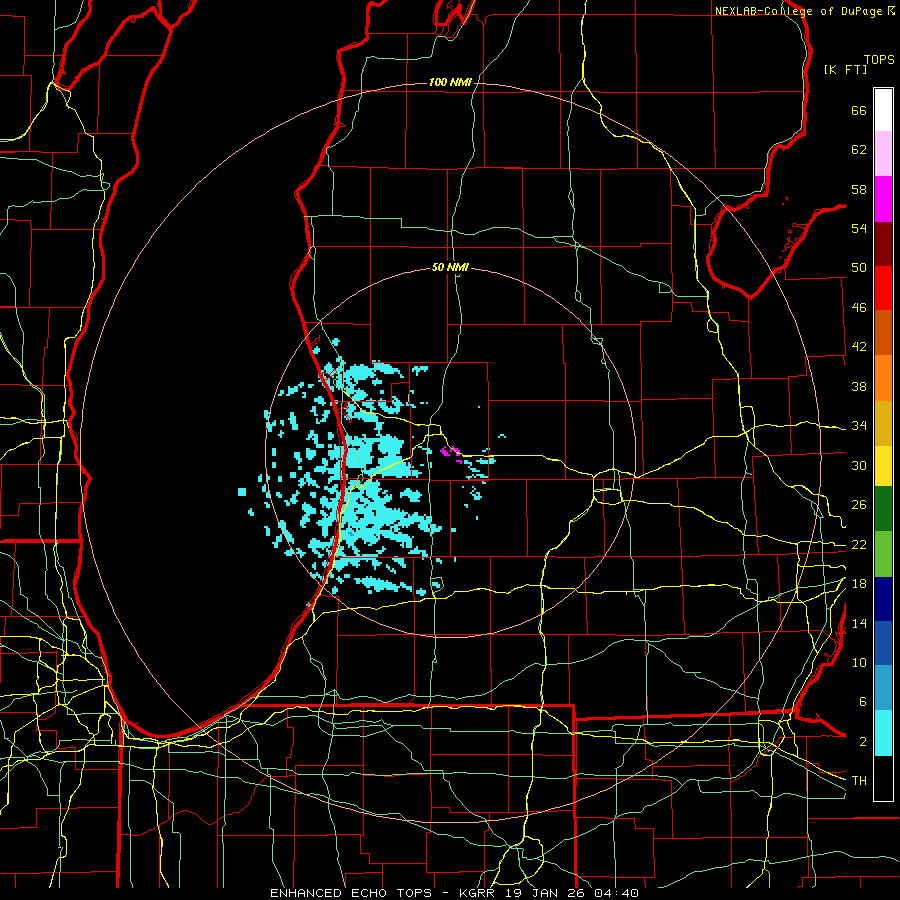Select the steel blue 6 kft swatch
Screen dimensions: 900x900
coord(883,688)
